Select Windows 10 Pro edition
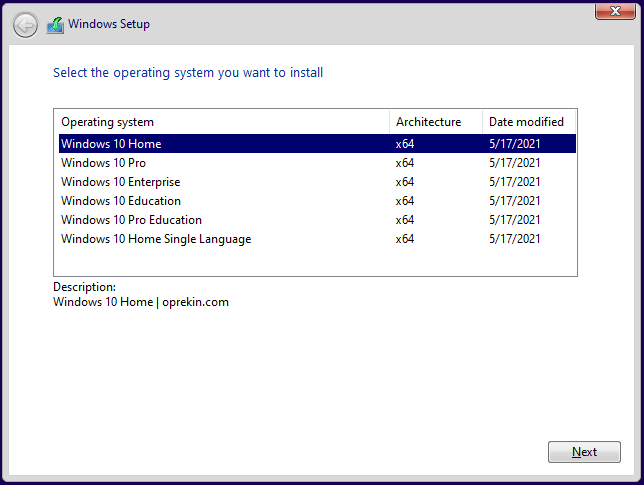Image resolution: width=644 pixels, height=485 pixels. point(104,163)
